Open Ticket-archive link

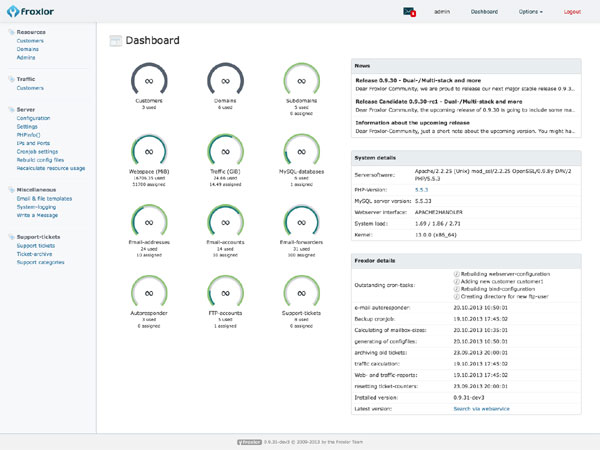(34, 254)
